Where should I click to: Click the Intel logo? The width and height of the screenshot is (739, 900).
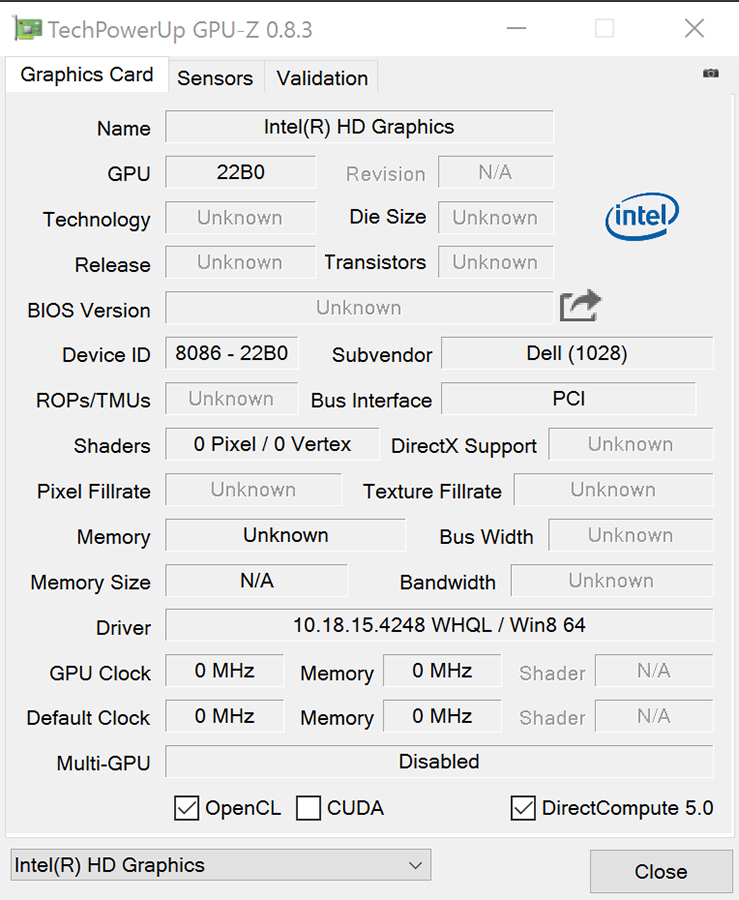[642, 216]
